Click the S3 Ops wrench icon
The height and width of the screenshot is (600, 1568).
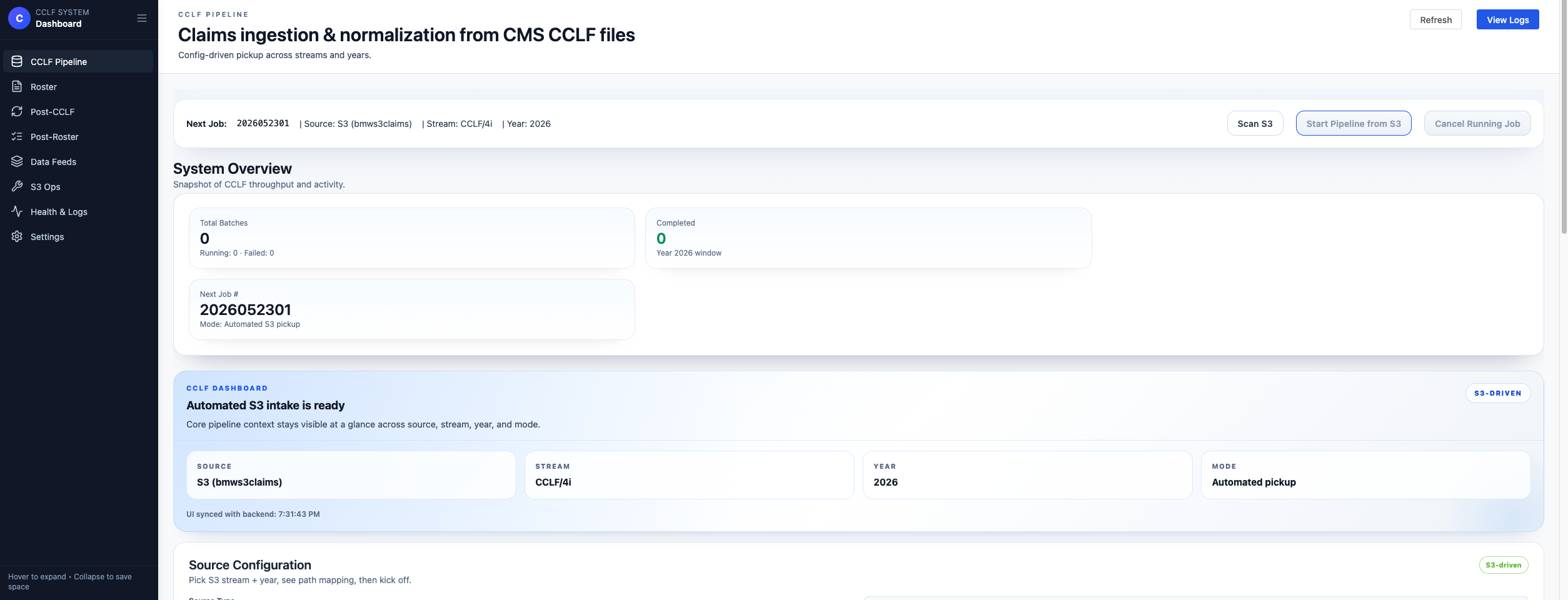tap(17, 186)
